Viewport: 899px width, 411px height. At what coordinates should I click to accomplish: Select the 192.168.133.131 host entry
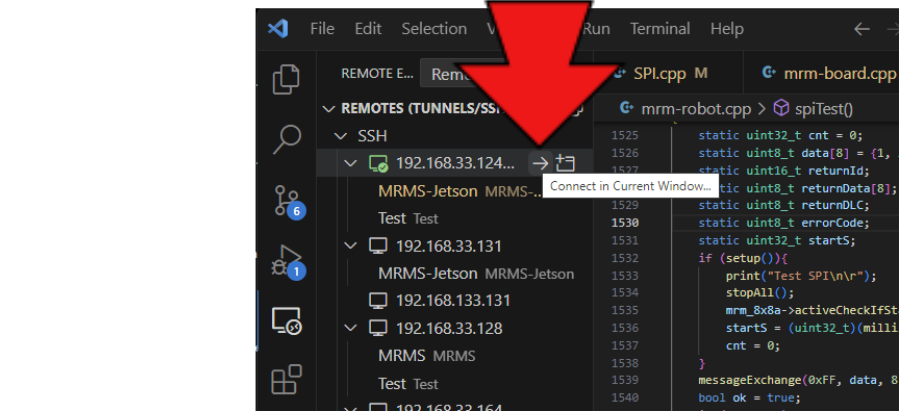(452, 300)
